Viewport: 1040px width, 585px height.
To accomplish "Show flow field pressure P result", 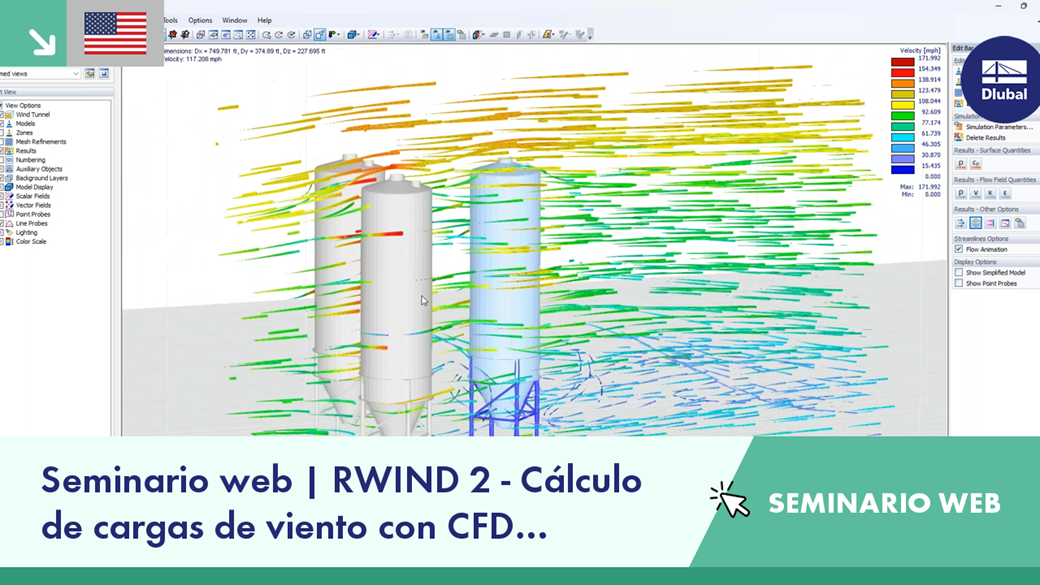I will (960, 193).
